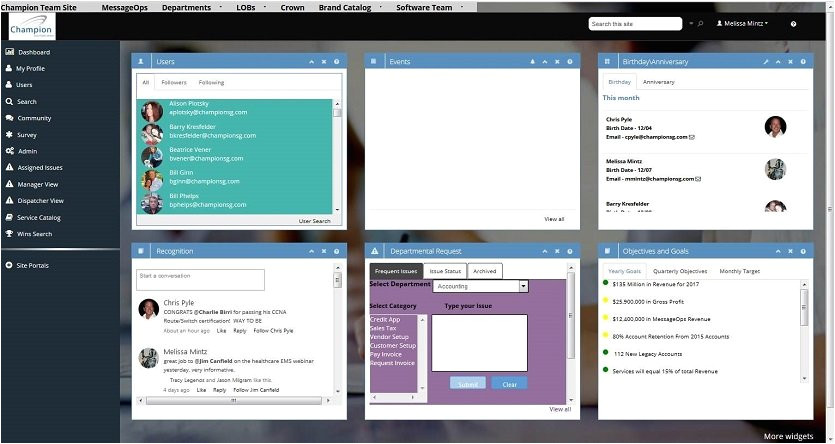Click the help icon in top bar
The width and height of the screenshot is (835, 444).
click(x=793, y=23)
